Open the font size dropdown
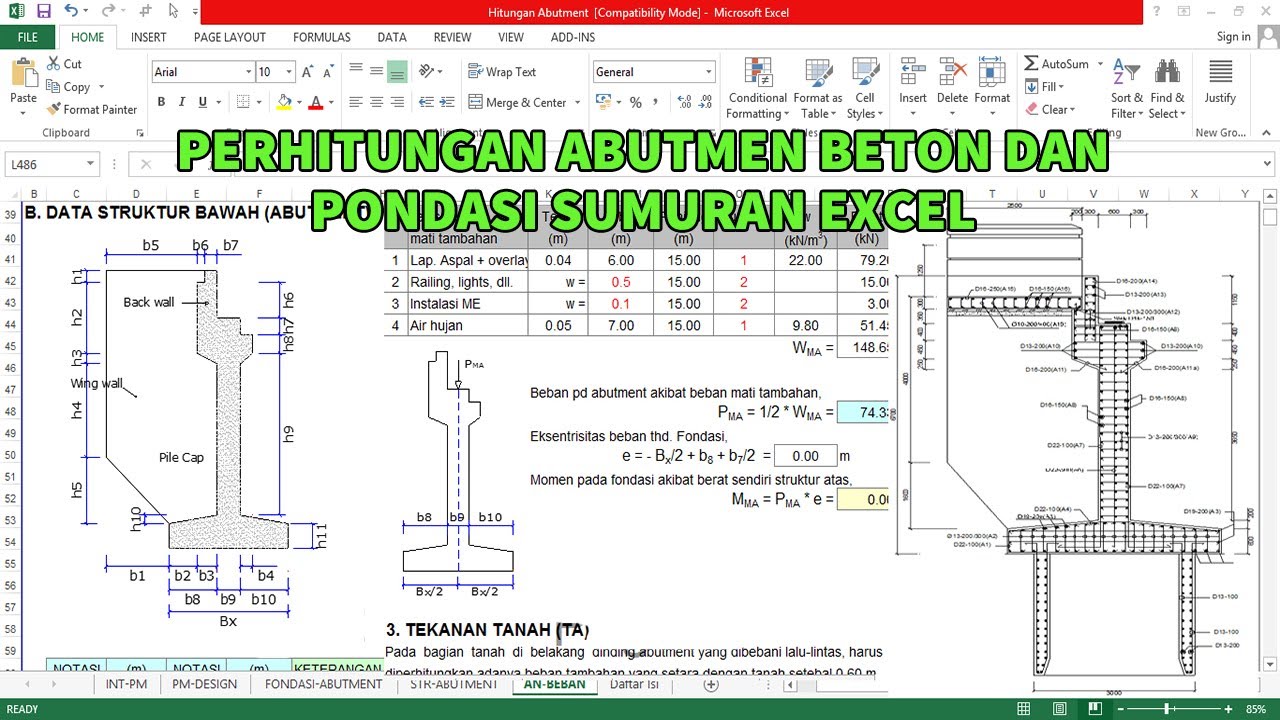 pyautogui.click(x=290, y=72)
